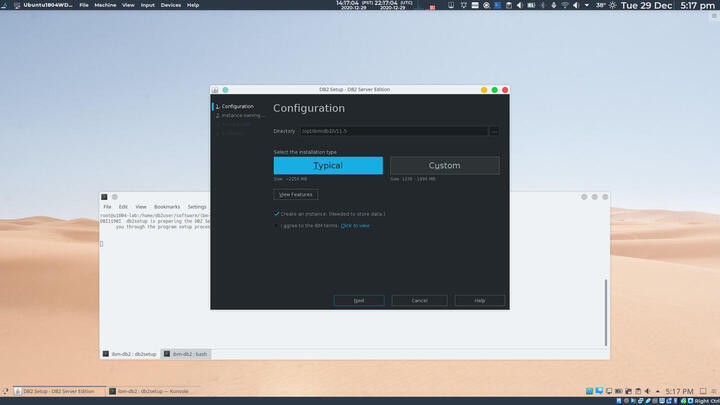Open the Konsole Settings menu

(197, 207)
